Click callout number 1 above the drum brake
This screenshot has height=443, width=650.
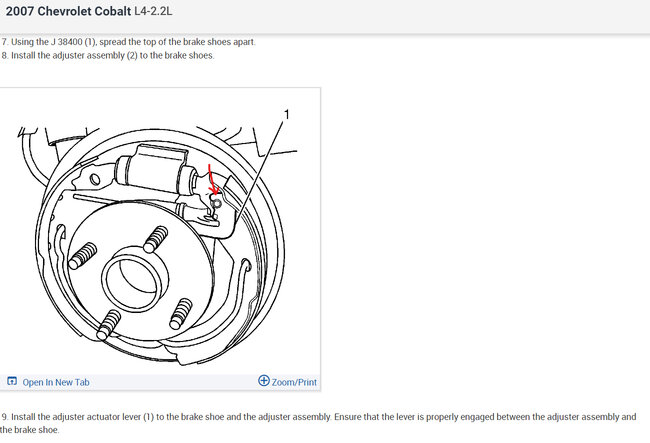(286, 114)
